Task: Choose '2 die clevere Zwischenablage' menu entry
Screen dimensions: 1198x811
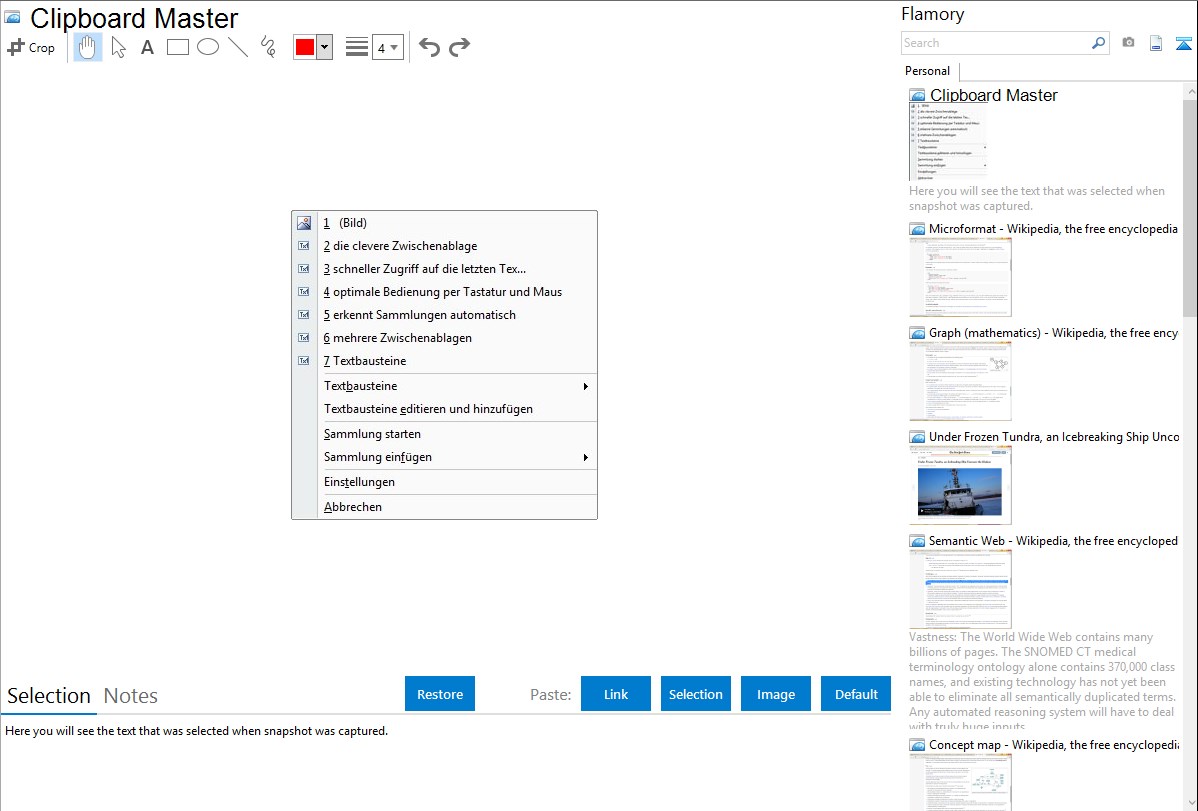Action: point(445,246)
